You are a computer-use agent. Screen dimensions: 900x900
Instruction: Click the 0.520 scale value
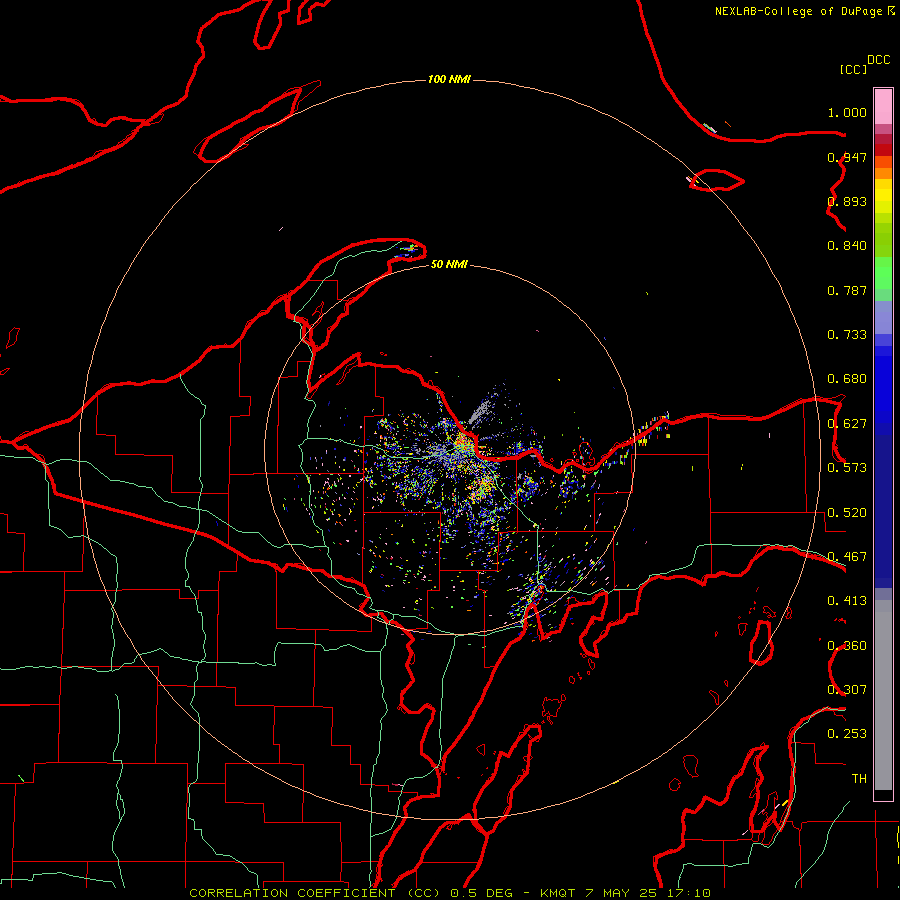[x=847, y=513]
